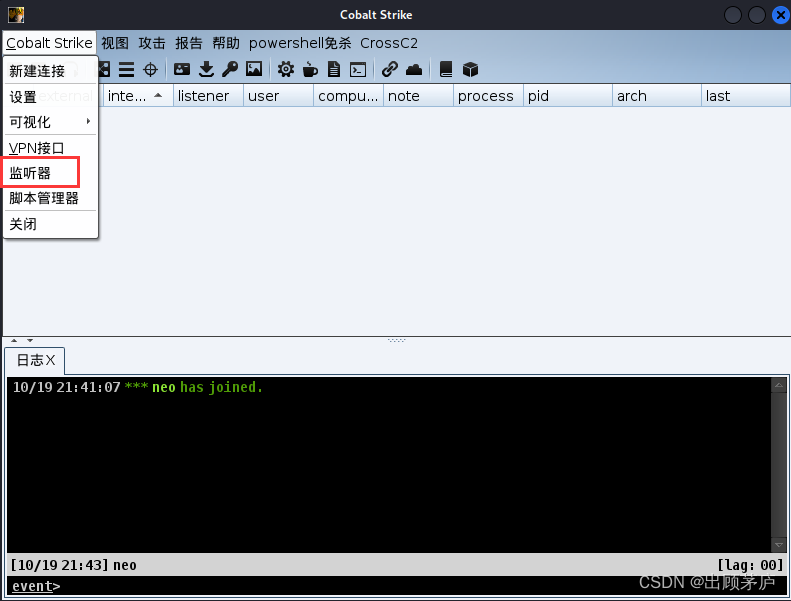Click the pid column header

pyautogui.click(x=568, y=95)
